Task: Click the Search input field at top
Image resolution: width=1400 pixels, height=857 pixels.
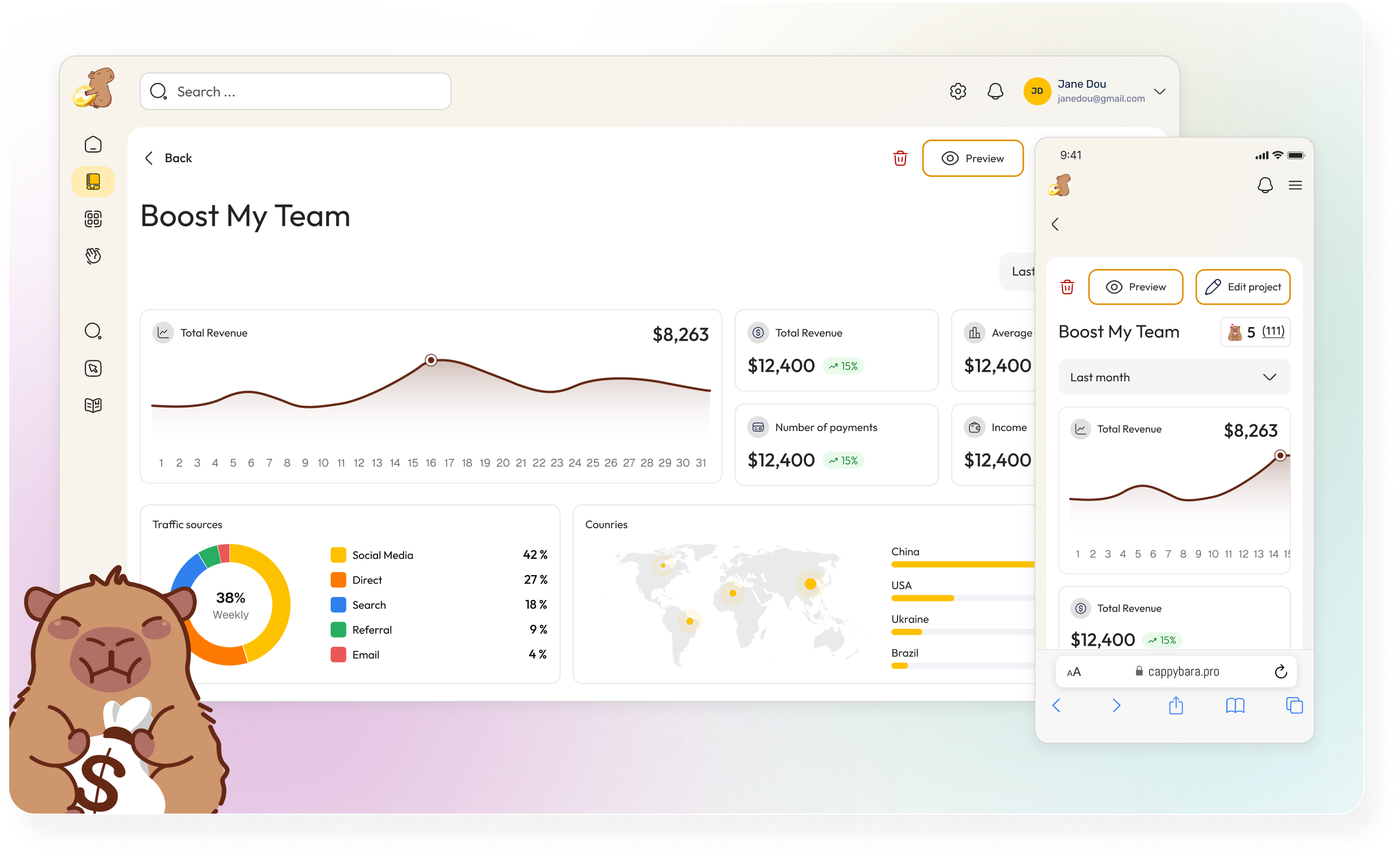Action: click(295, 91)
